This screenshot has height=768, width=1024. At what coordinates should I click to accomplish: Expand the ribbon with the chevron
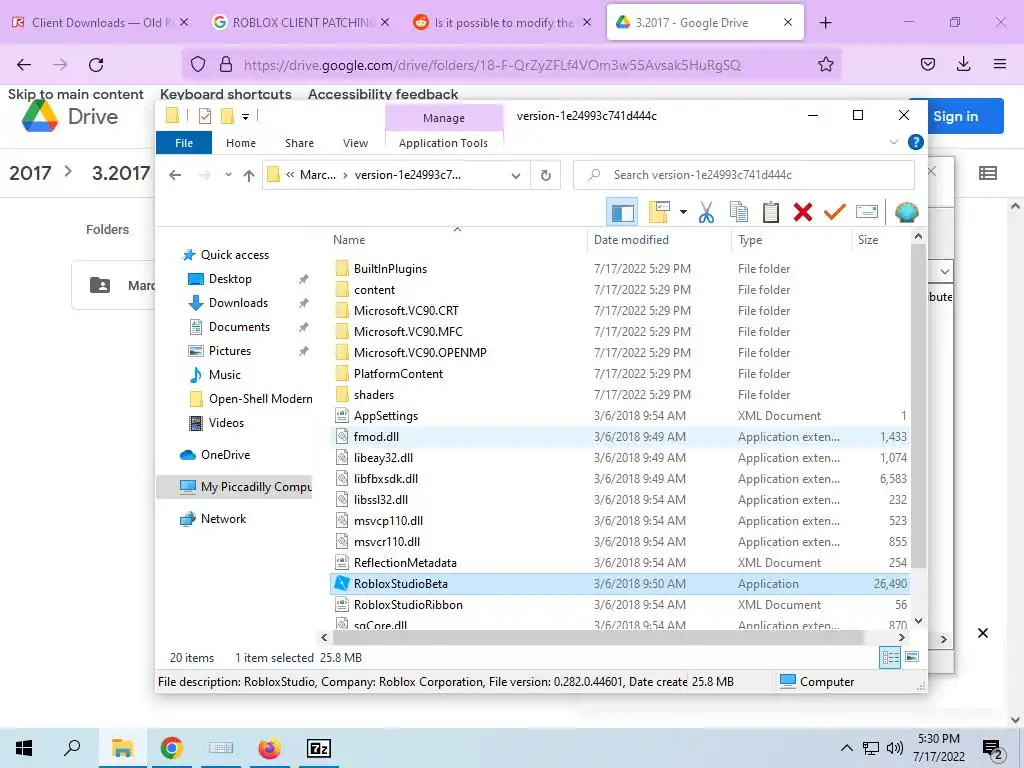pos(893,142)
